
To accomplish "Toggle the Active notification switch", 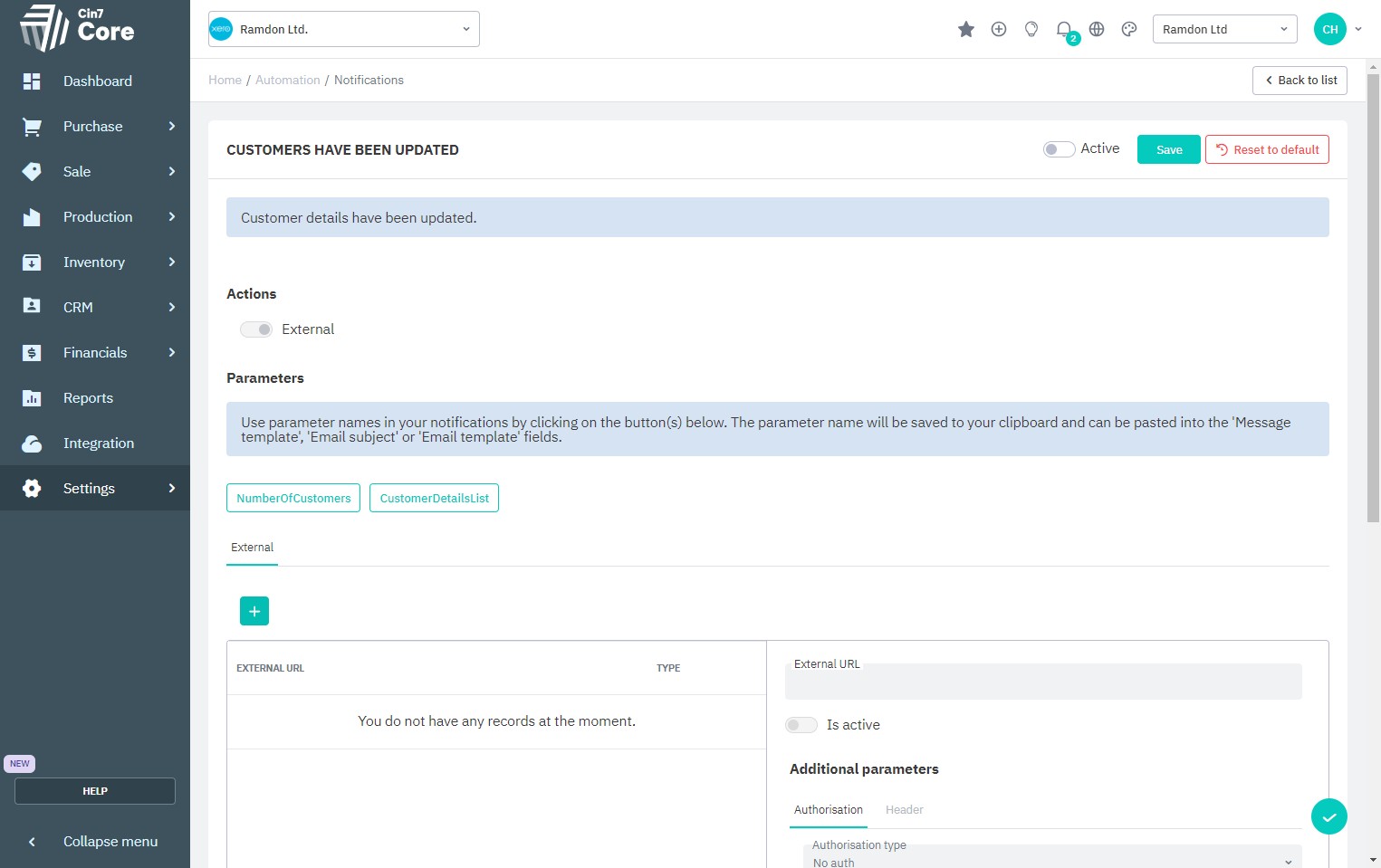I will [x=1058, y=149].
